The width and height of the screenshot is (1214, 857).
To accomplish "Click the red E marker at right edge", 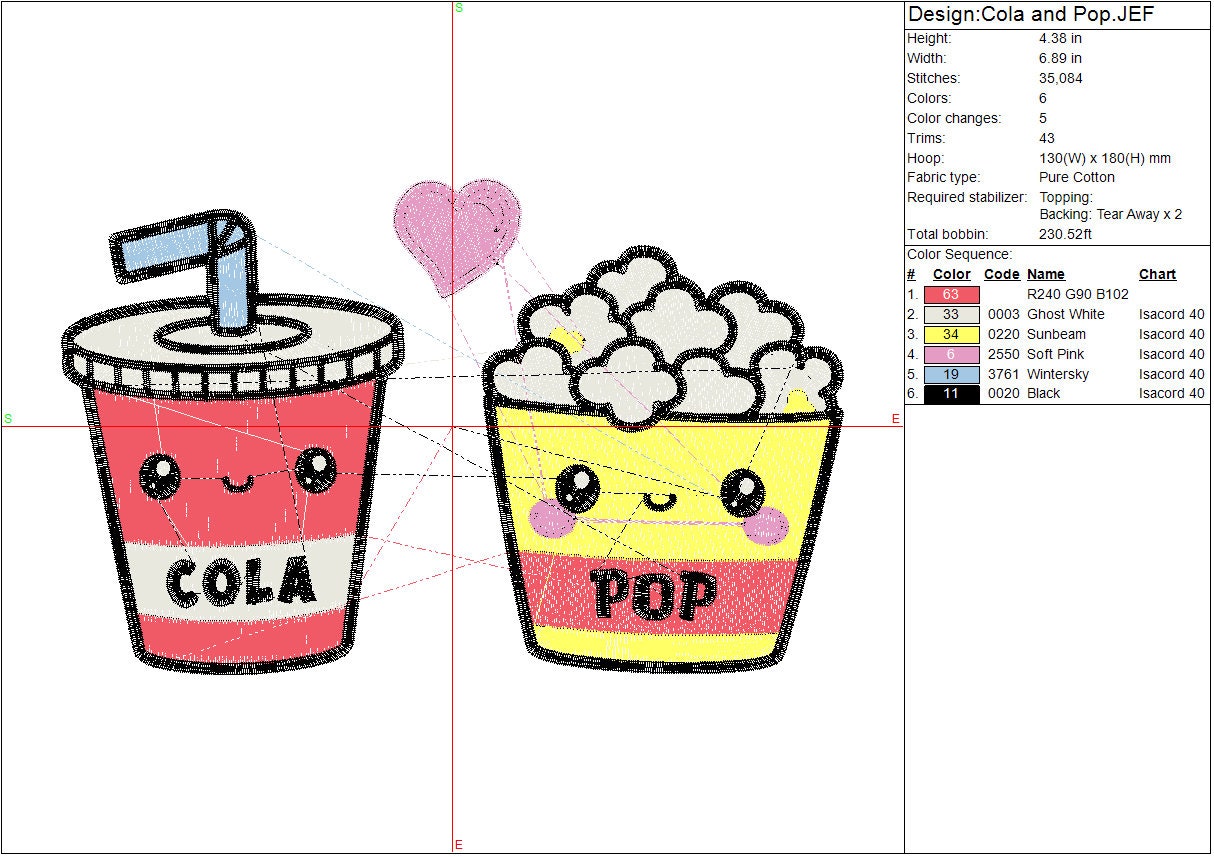I will [896, 419].
